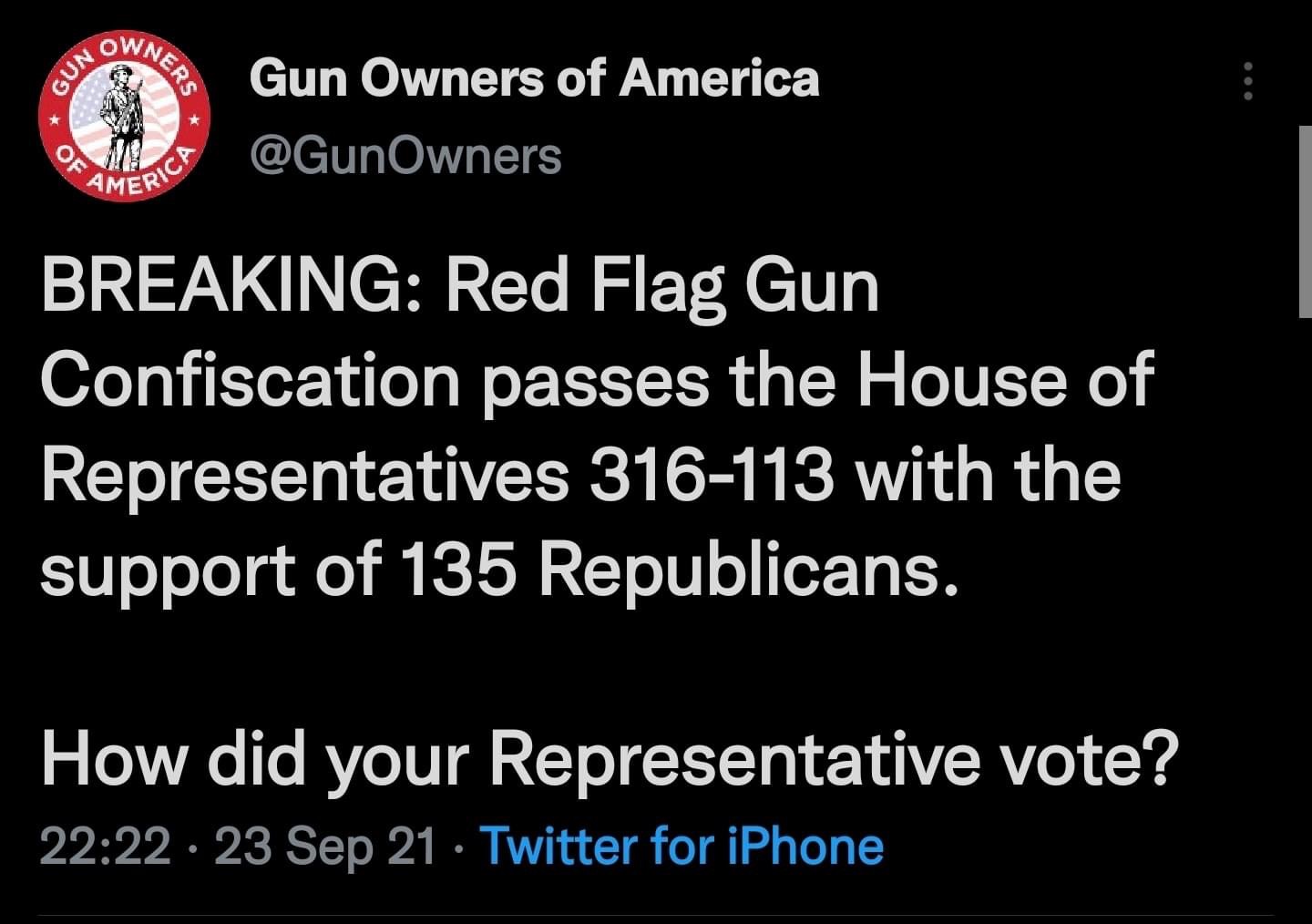Open the Gun Owners of America profile avatar

(125, 115)
